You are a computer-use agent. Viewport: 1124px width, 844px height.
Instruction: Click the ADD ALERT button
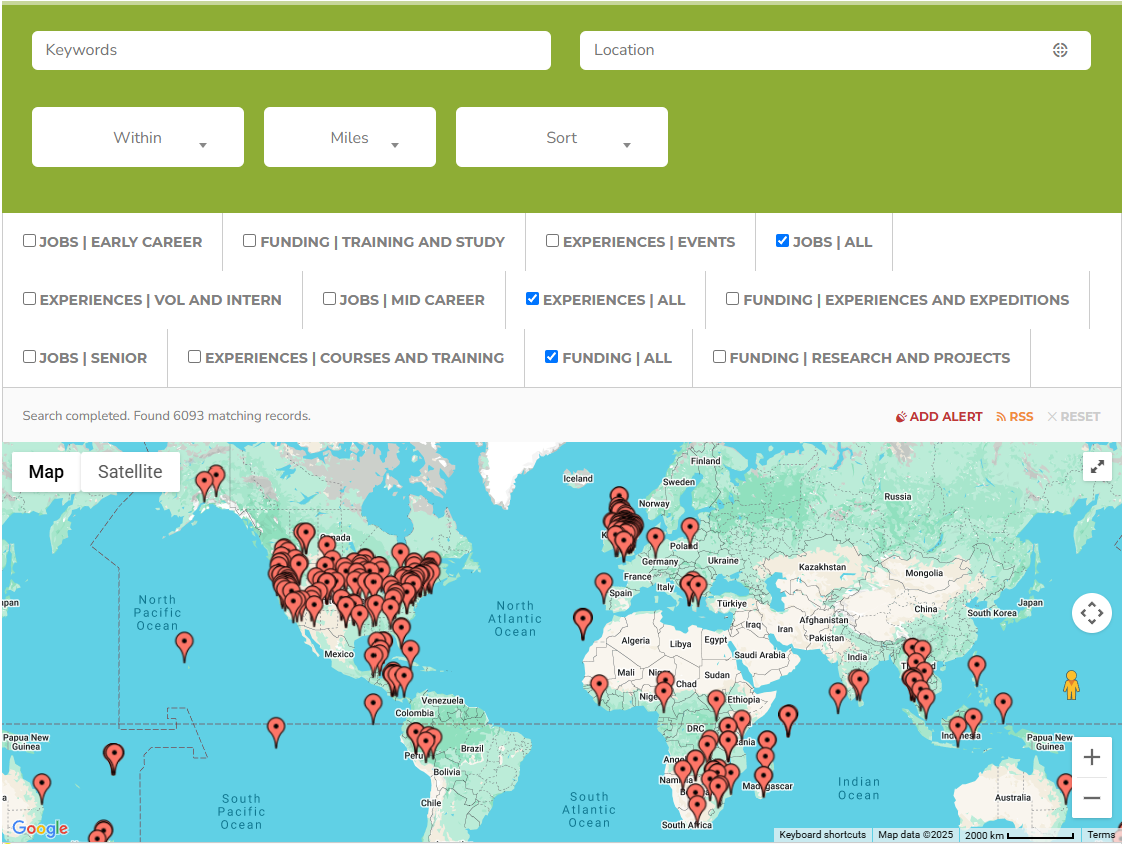click(x=939, y=416)
